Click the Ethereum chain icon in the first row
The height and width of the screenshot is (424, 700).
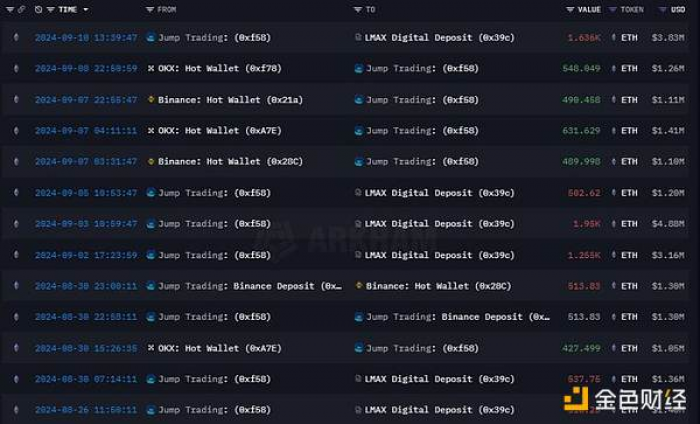pos(16,37)
